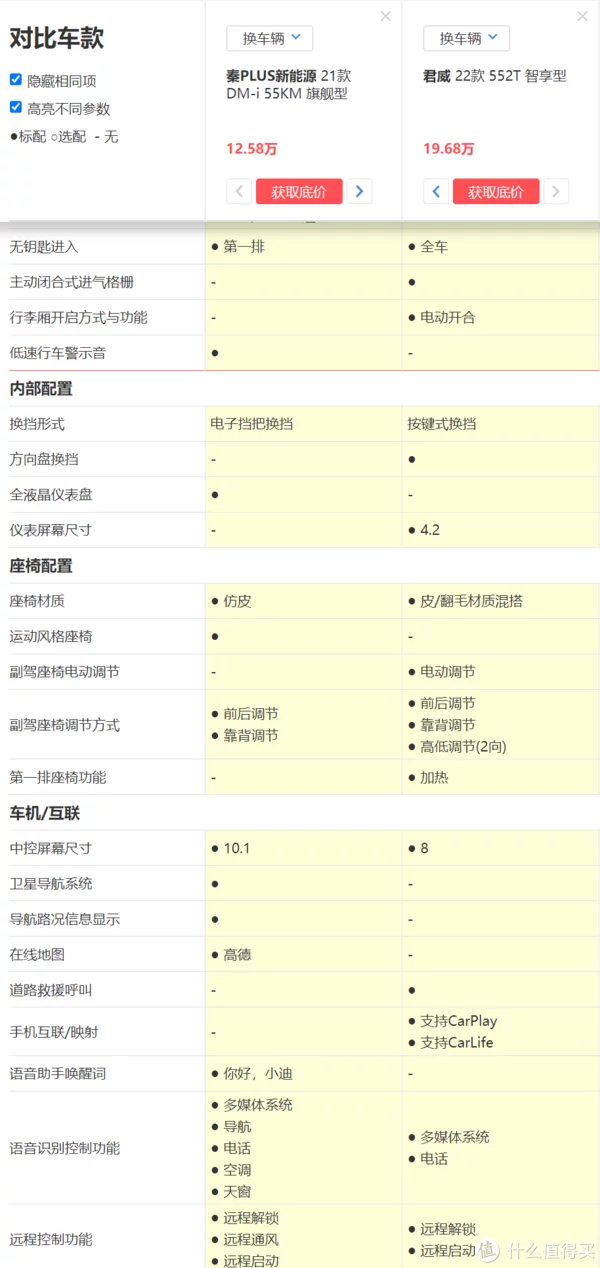Screen dimensions: 600x1268
Task: Click the 道路救援呼叫 row label
Action: (50, 990)
